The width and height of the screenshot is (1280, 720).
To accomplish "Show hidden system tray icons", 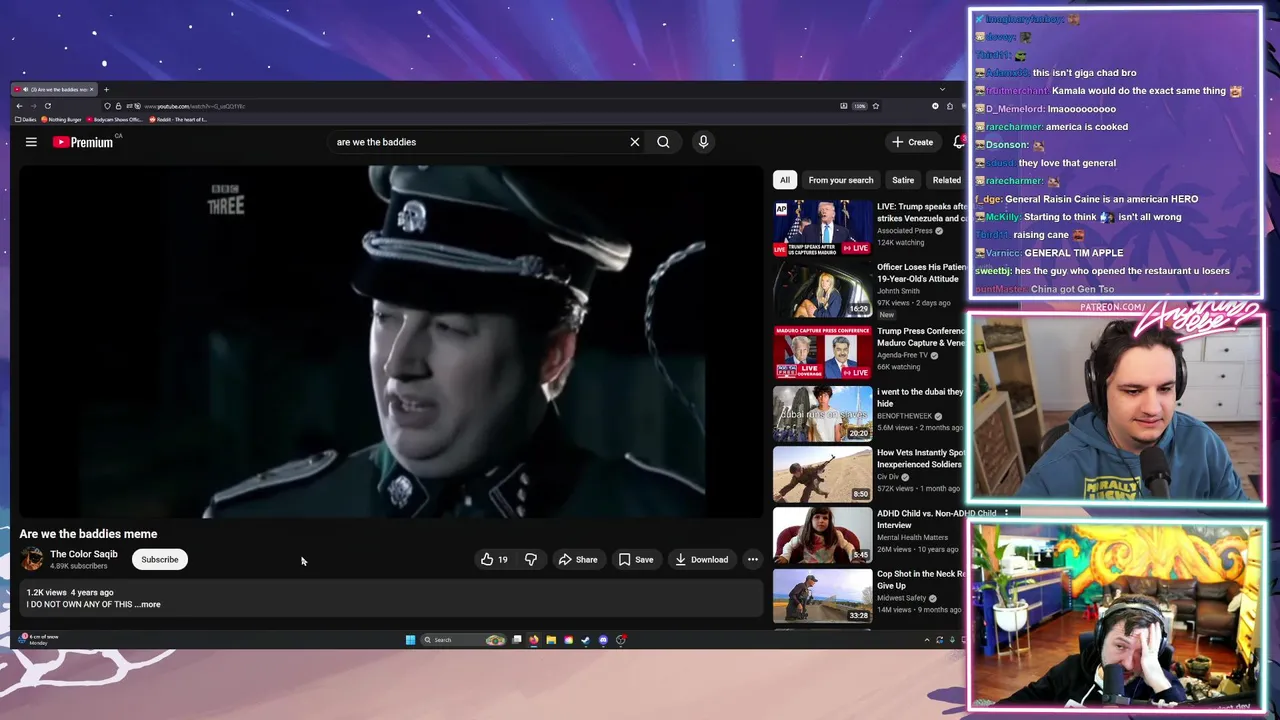I will coord(927,640).
